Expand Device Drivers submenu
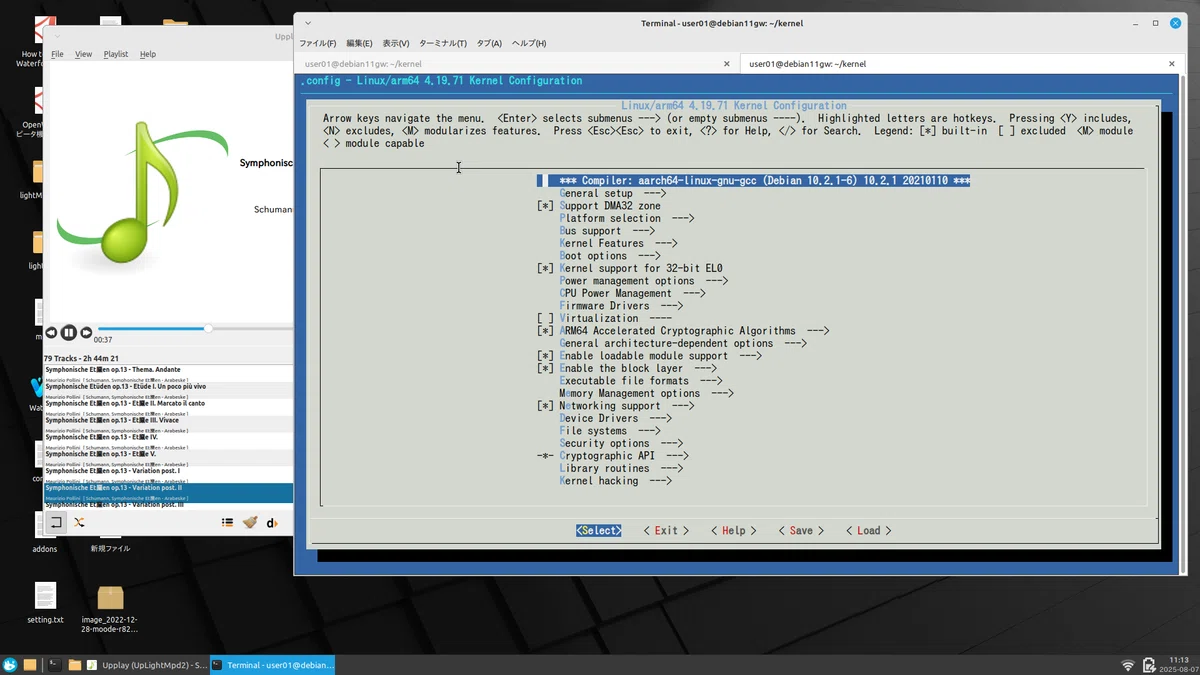The width and height of the screenshot is (1200, 675). click(x=616, y=418)
